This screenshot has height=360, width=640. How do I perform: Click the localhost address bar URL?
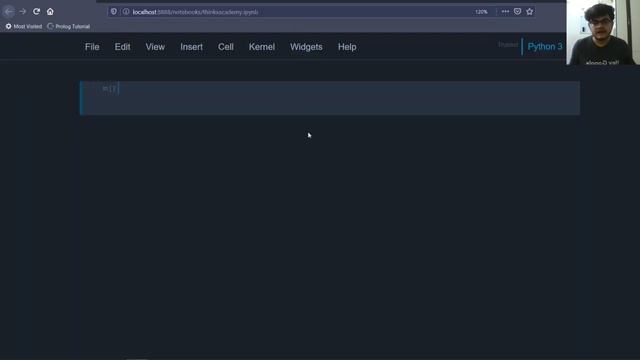[x=195, y=12]
